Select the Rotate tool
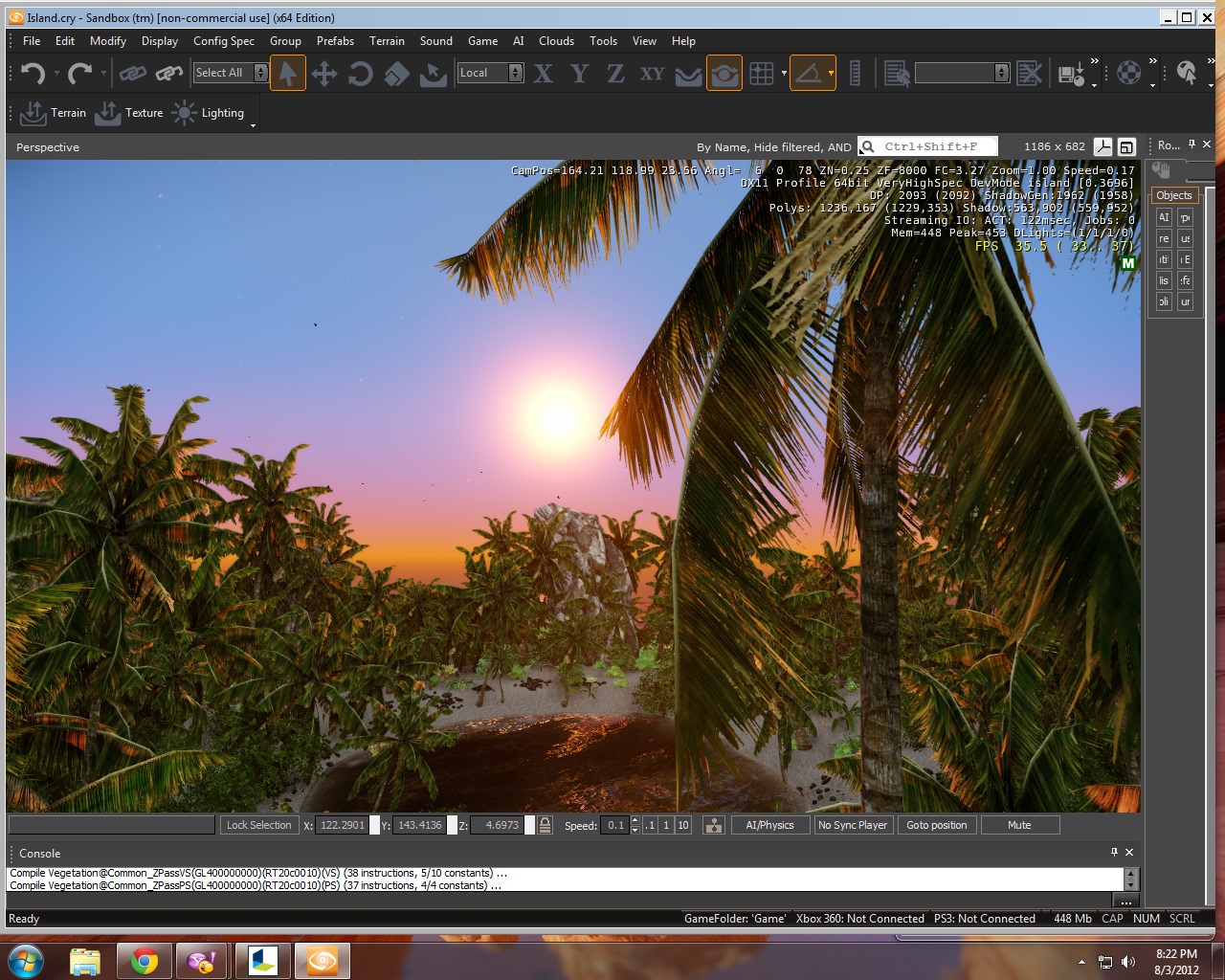The height and width of the screenshot is (980, 1225). (x=361, y=73)
